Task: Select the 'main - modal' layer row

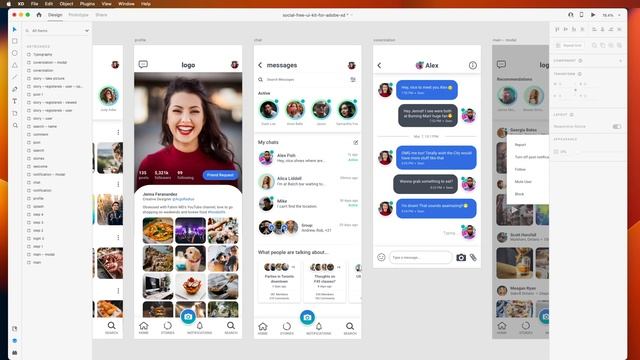Action: 57,254
